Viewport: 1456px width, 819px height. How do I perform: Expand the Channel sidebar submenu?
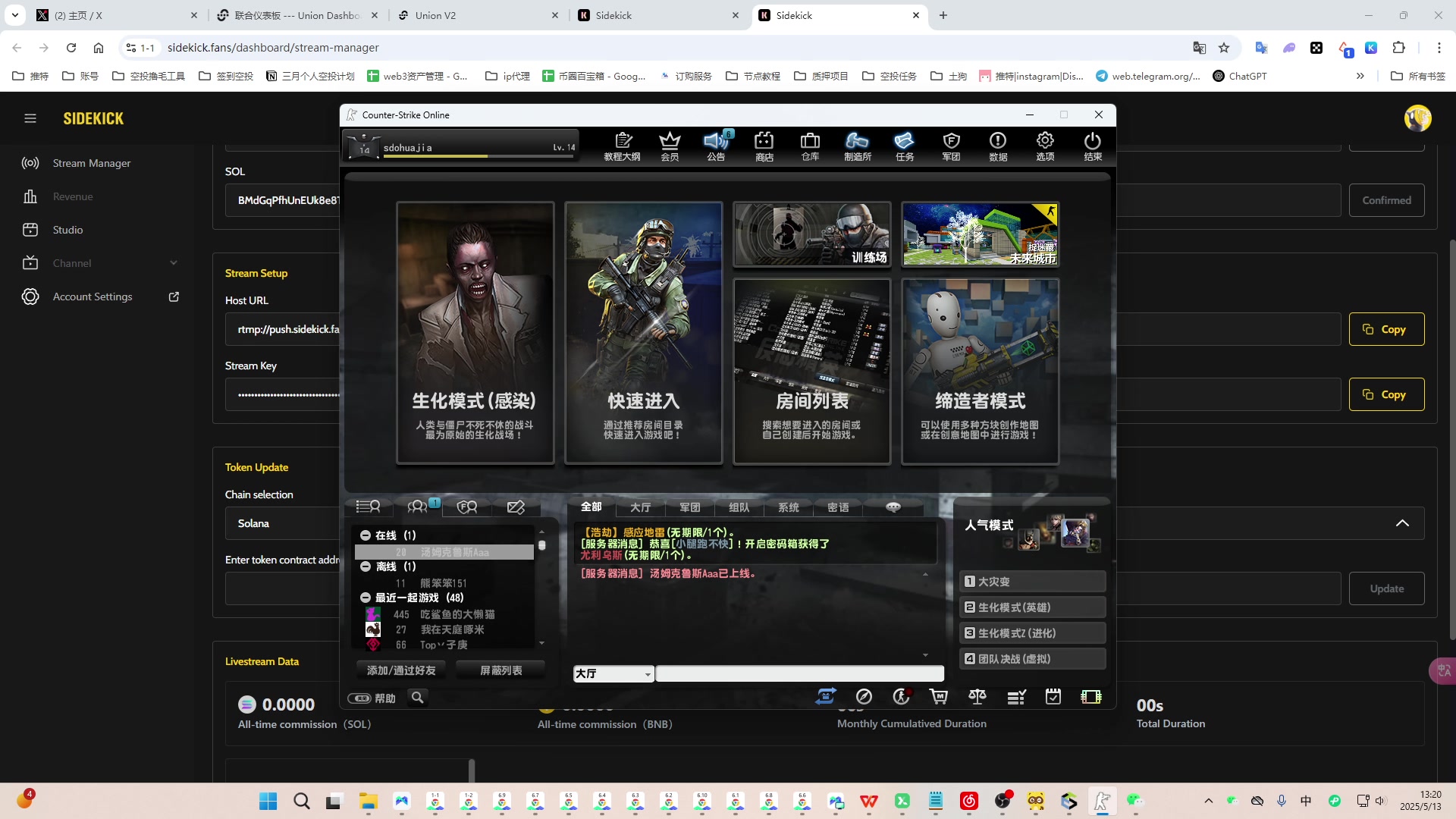[174, 263]
